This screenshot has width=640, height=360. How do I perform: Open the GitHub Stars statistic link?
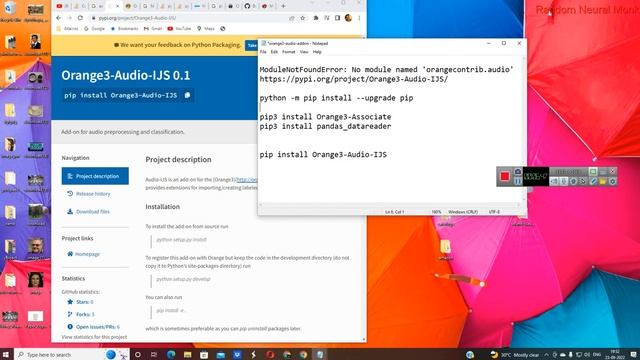click(x=80, y=302)
